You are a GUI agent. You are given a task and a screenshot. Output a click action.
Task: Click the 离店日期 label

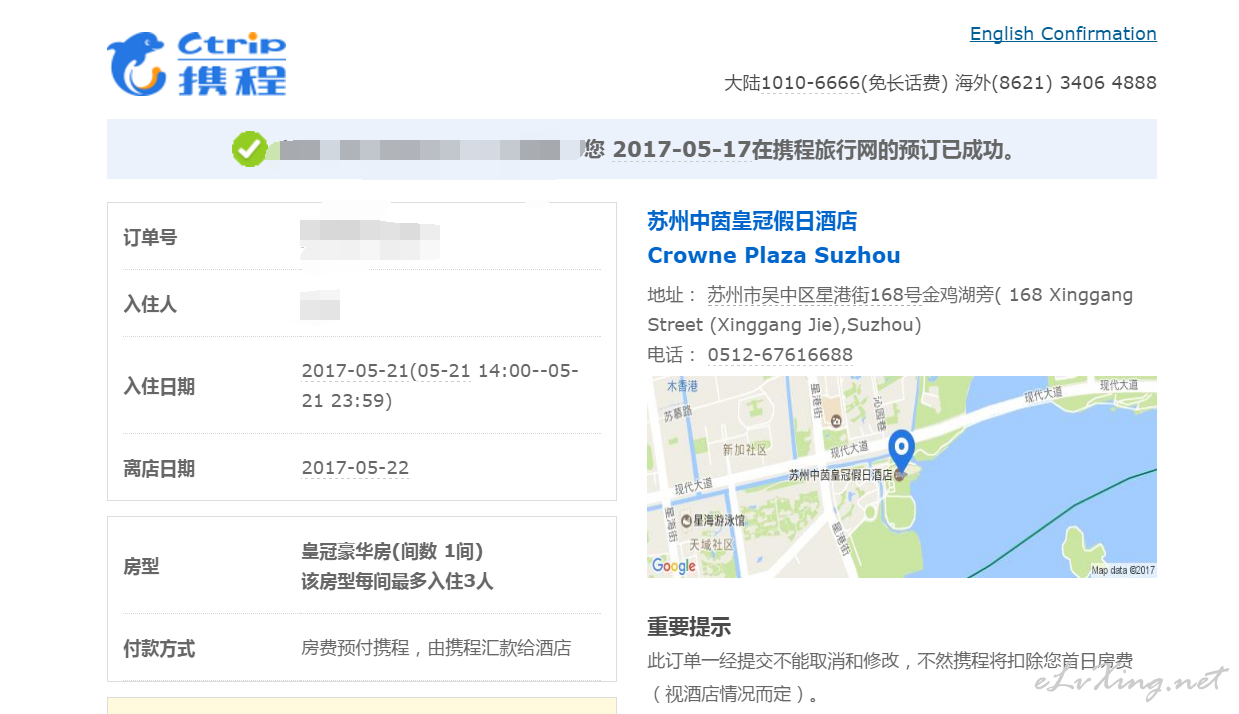(159, 469)
